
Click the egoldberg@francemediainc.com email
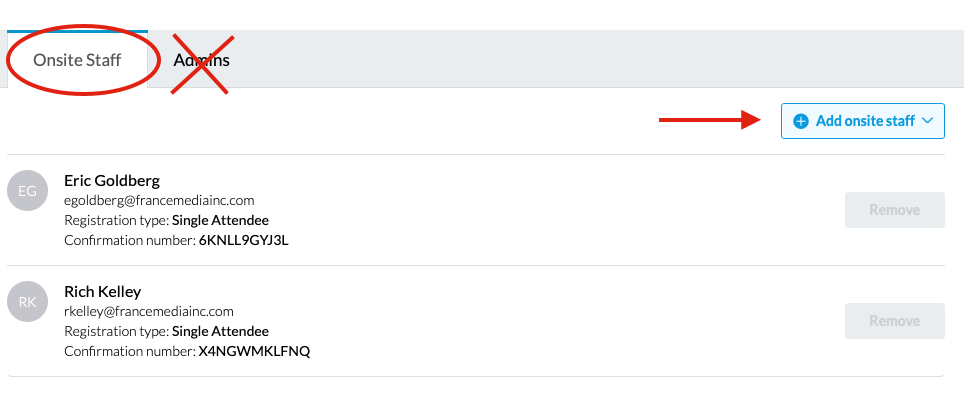[x=159, y=200]
